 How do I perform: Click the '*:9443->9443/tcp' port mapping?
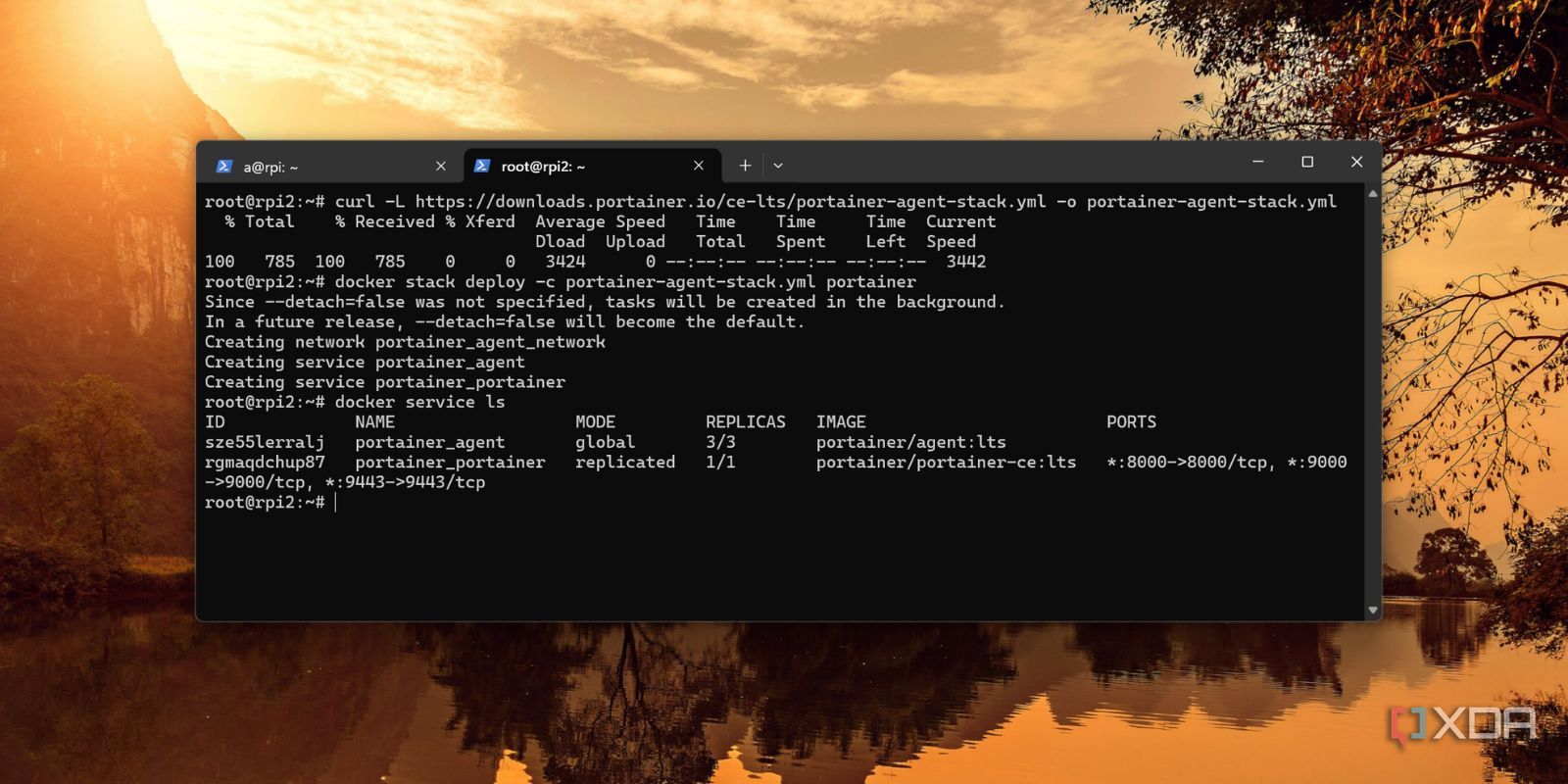(x=405, y=482)
